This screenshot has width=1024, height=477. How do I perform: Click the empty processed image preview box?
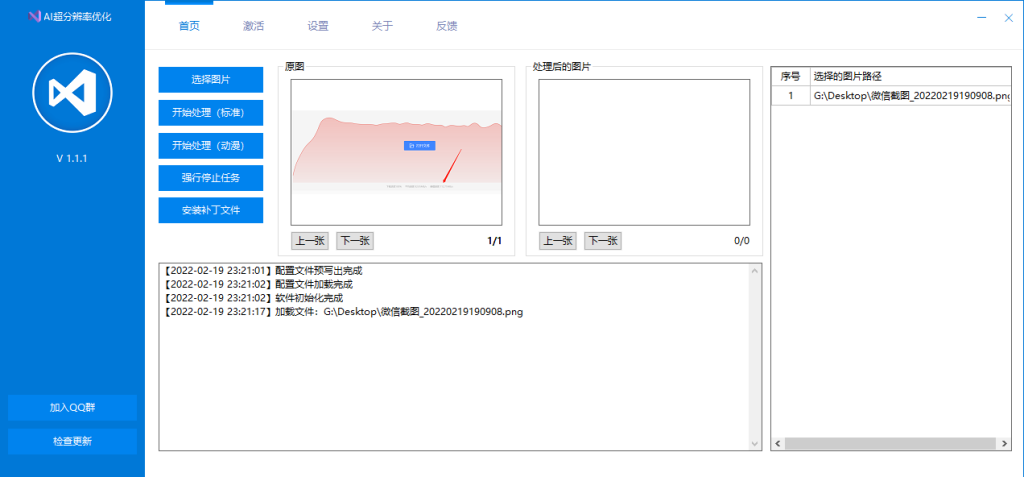[x=644, y=152]
